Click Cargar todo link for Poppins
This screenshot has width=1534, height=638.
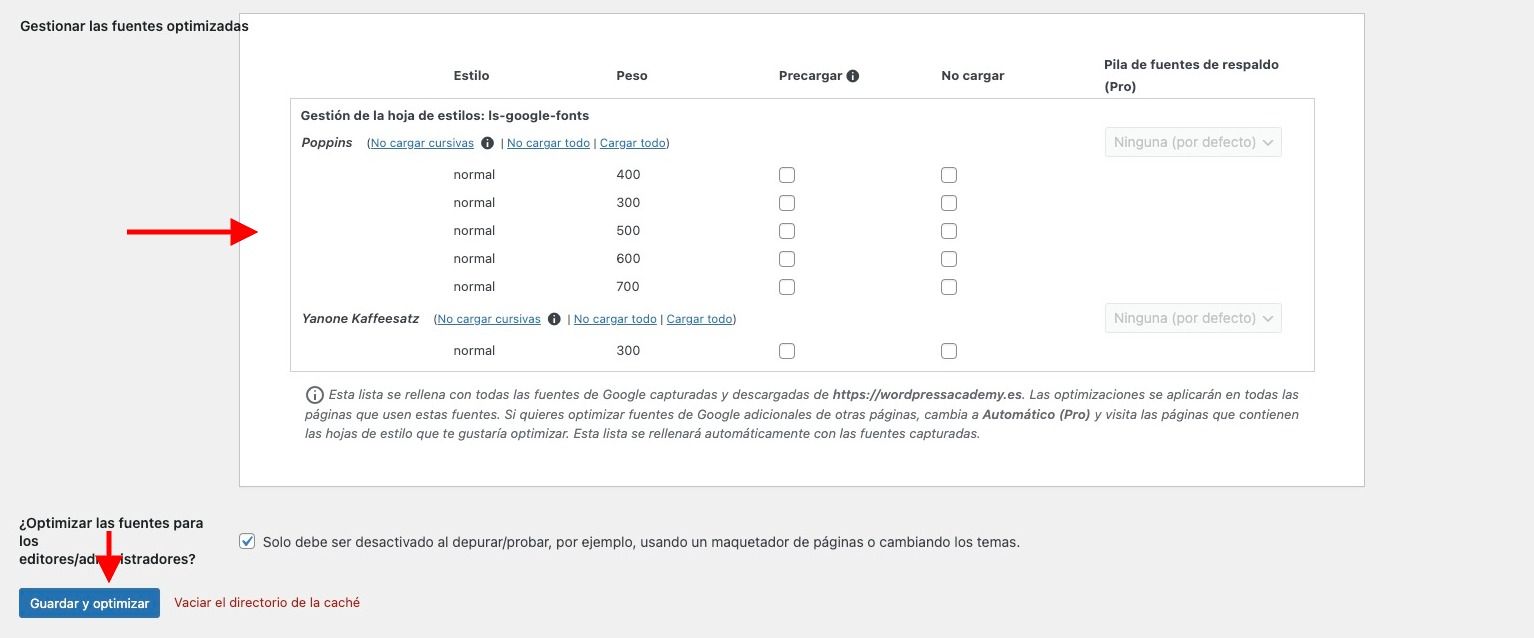click(633, 143)
